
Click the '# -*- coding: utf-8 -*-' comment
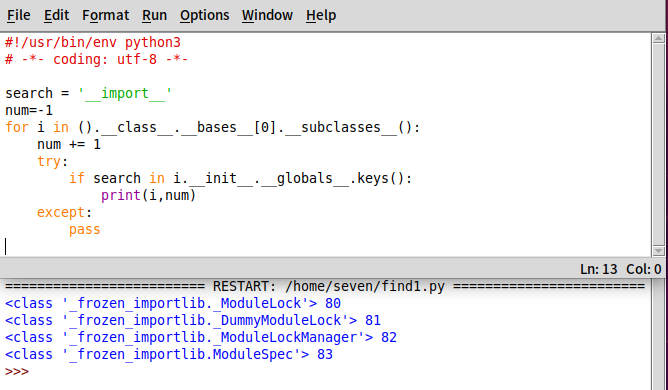point(96,59)
